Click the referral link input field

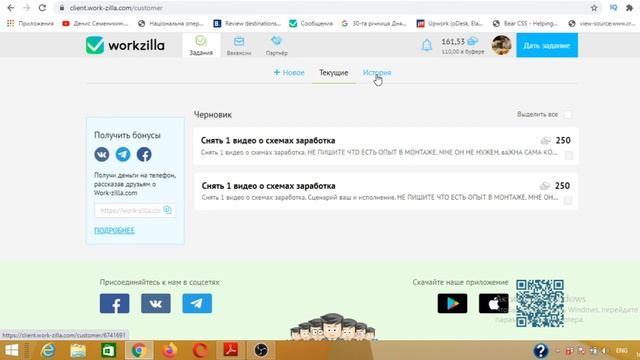click(135, 210)
